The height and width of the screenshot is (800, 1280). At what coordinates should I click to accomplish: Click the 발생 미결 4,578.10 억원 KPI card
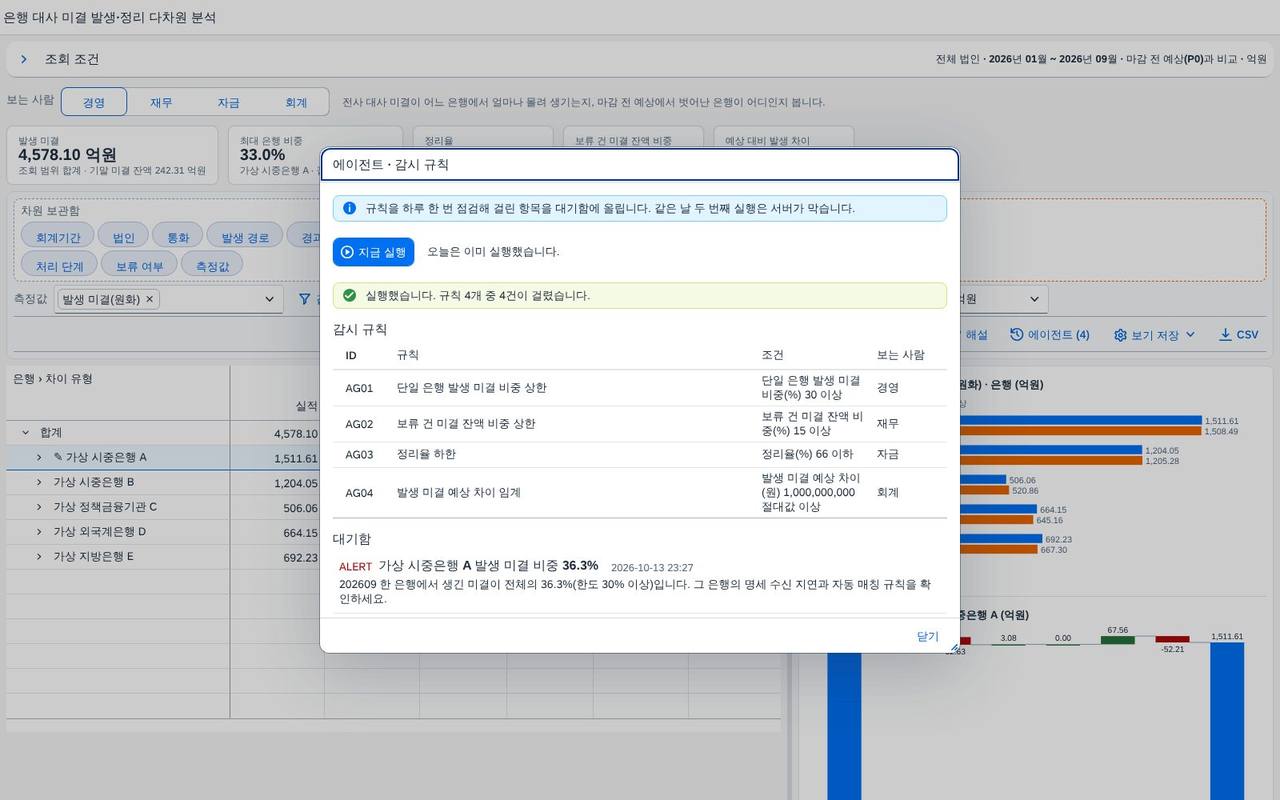click(112, 156)
